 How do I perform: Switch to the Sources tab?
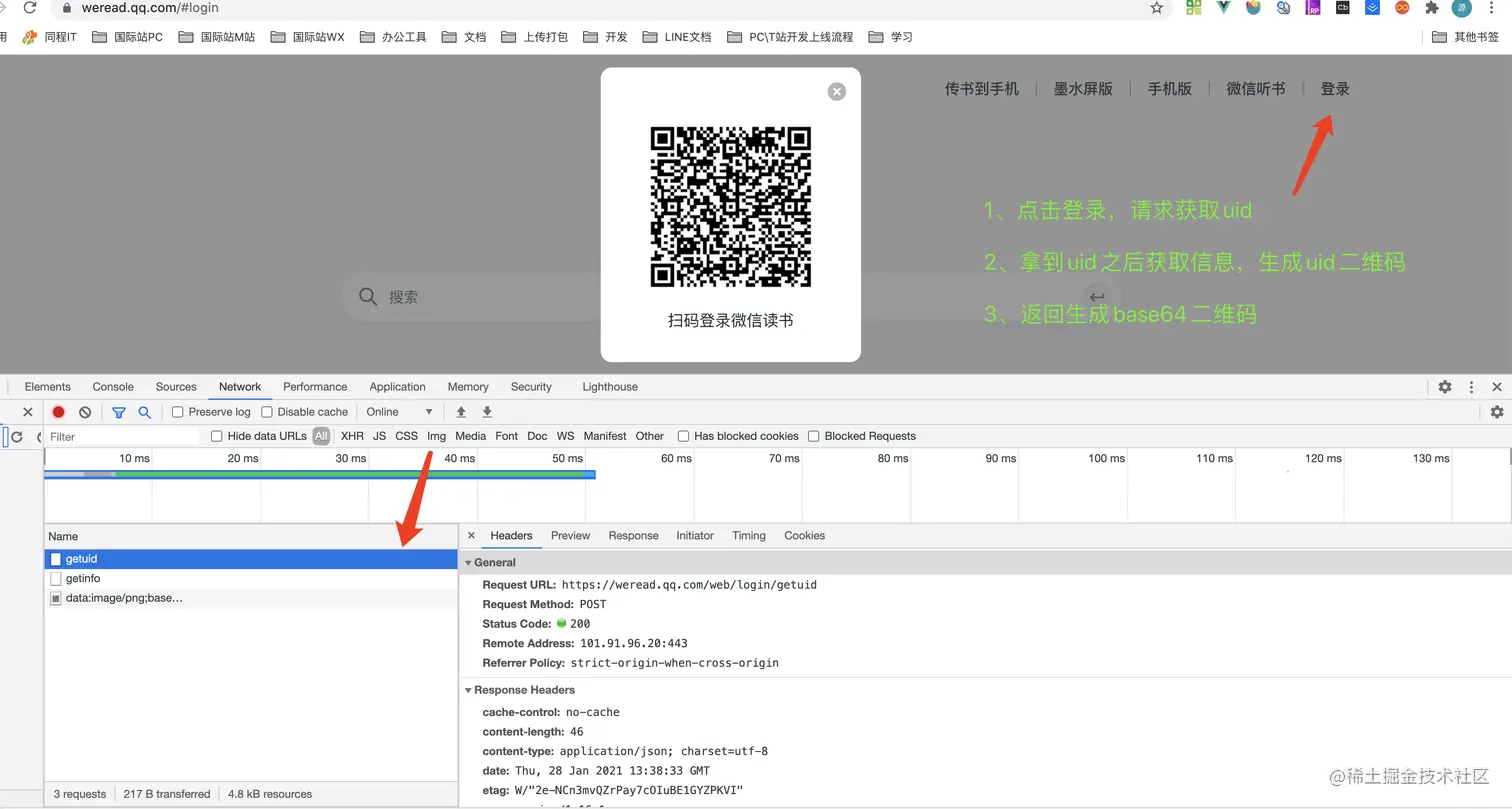pos(176,387)
